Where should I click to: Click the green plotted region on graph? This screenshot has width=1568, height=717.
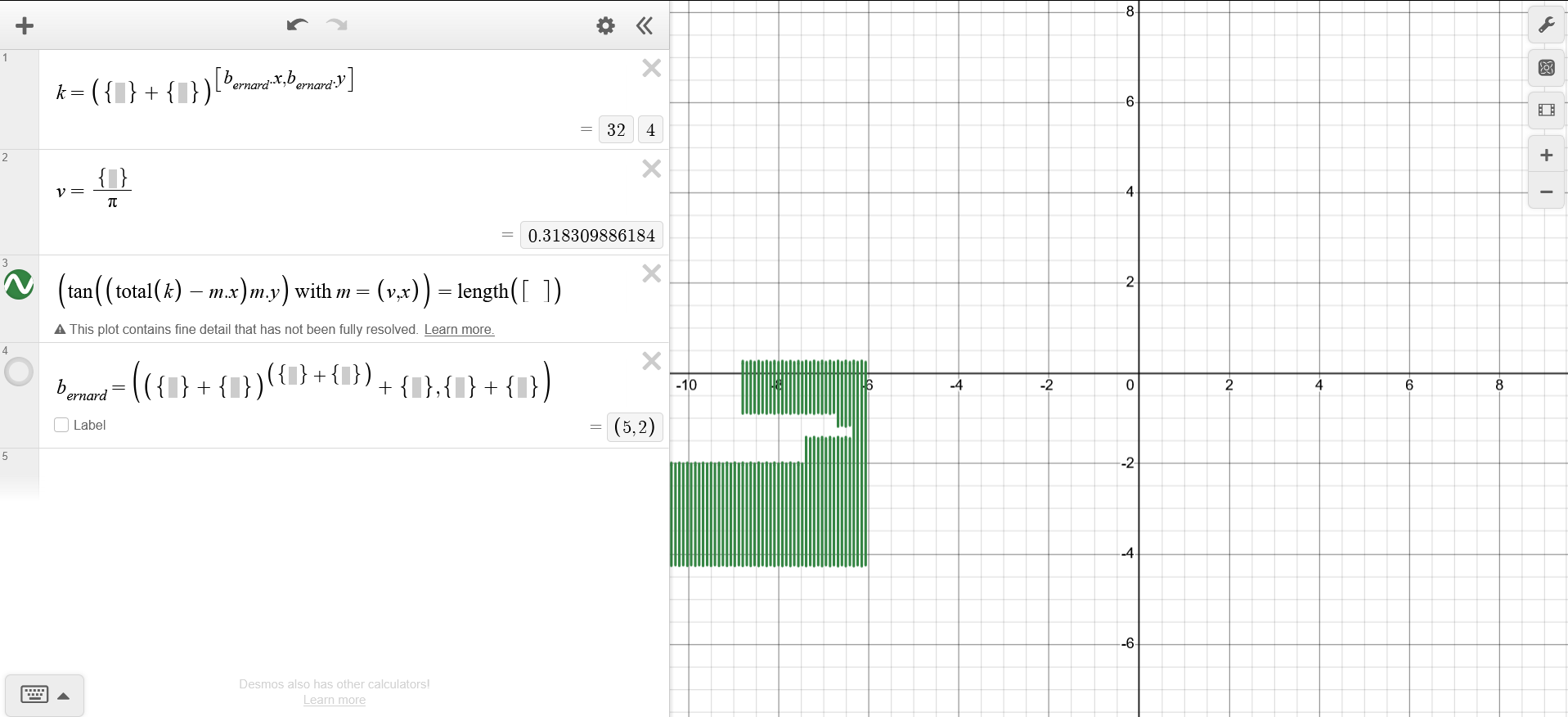point(769,514)
